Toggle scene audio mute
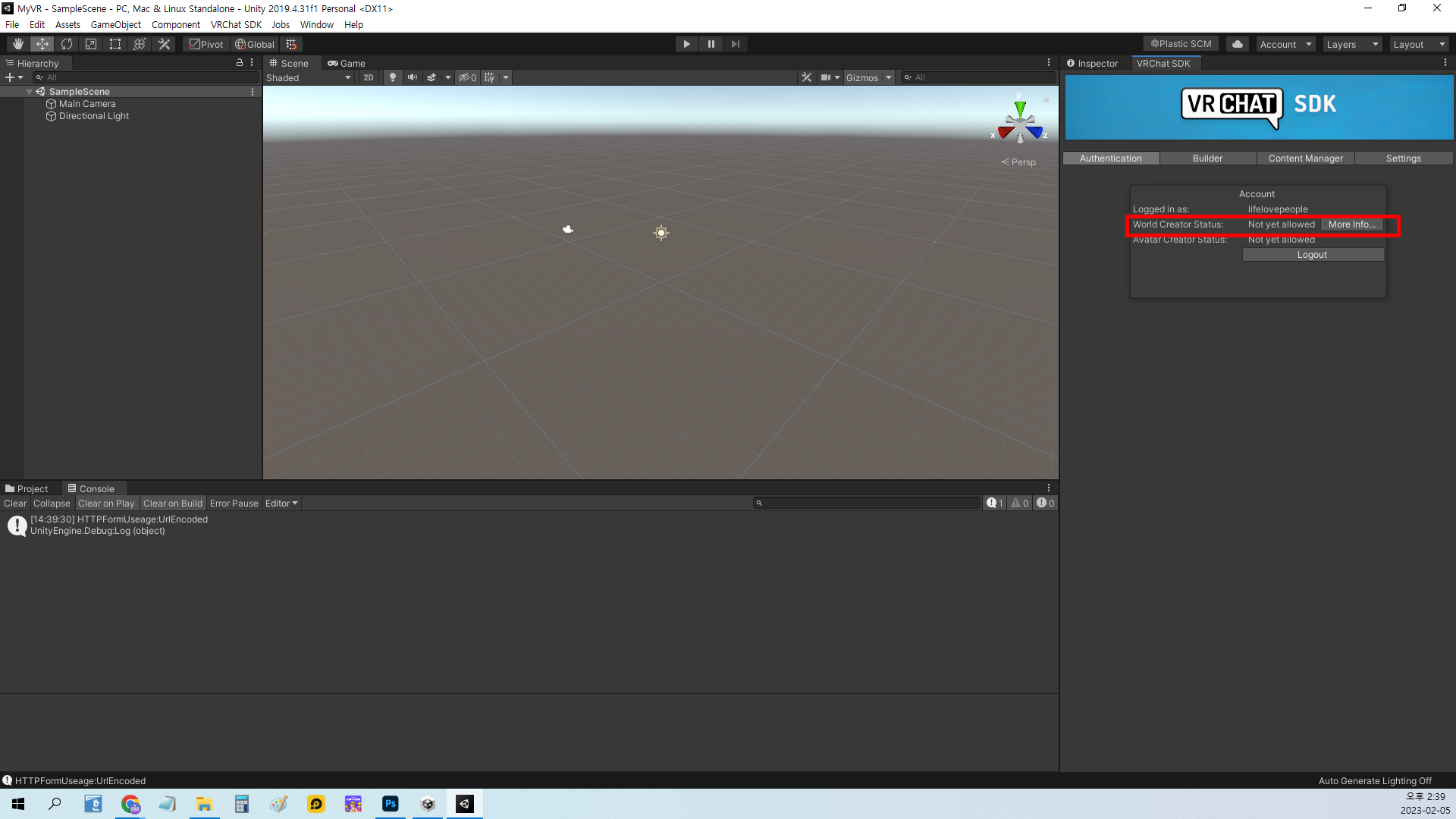 click(x=412, y=77)
